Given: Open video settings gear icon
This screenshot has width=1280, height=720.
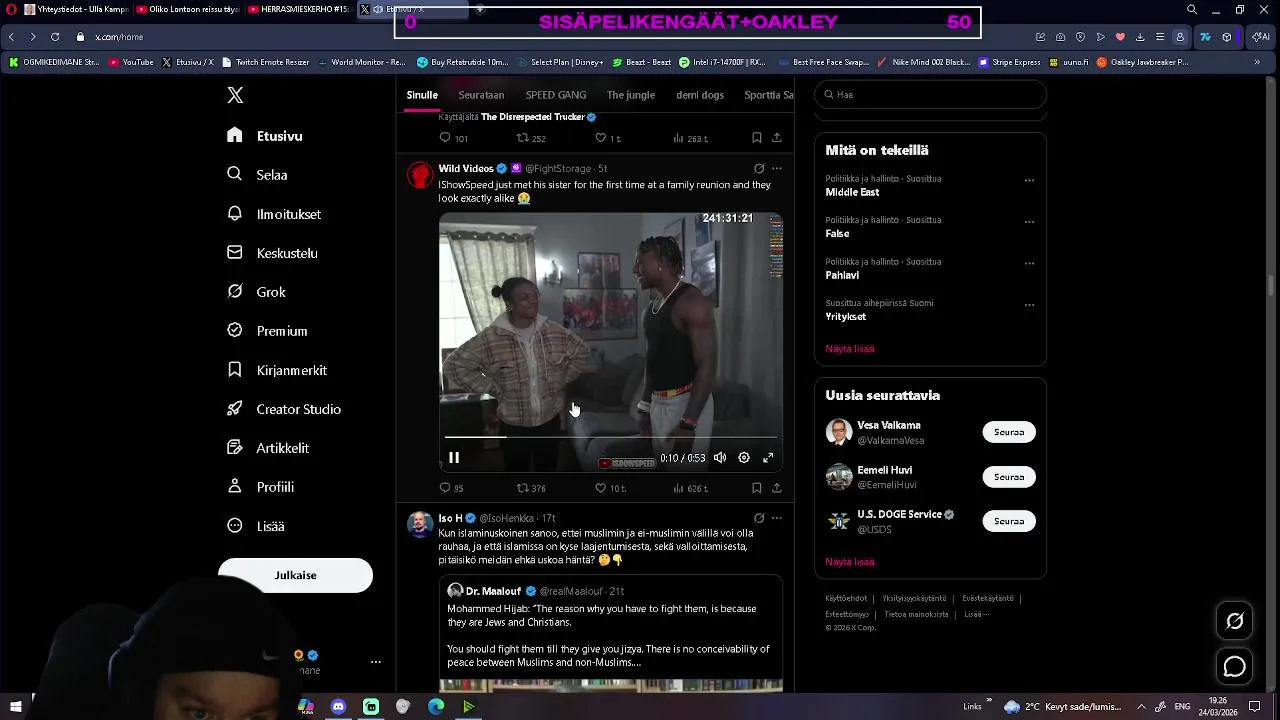Looking at the screenshot, I should pos(744,458).
